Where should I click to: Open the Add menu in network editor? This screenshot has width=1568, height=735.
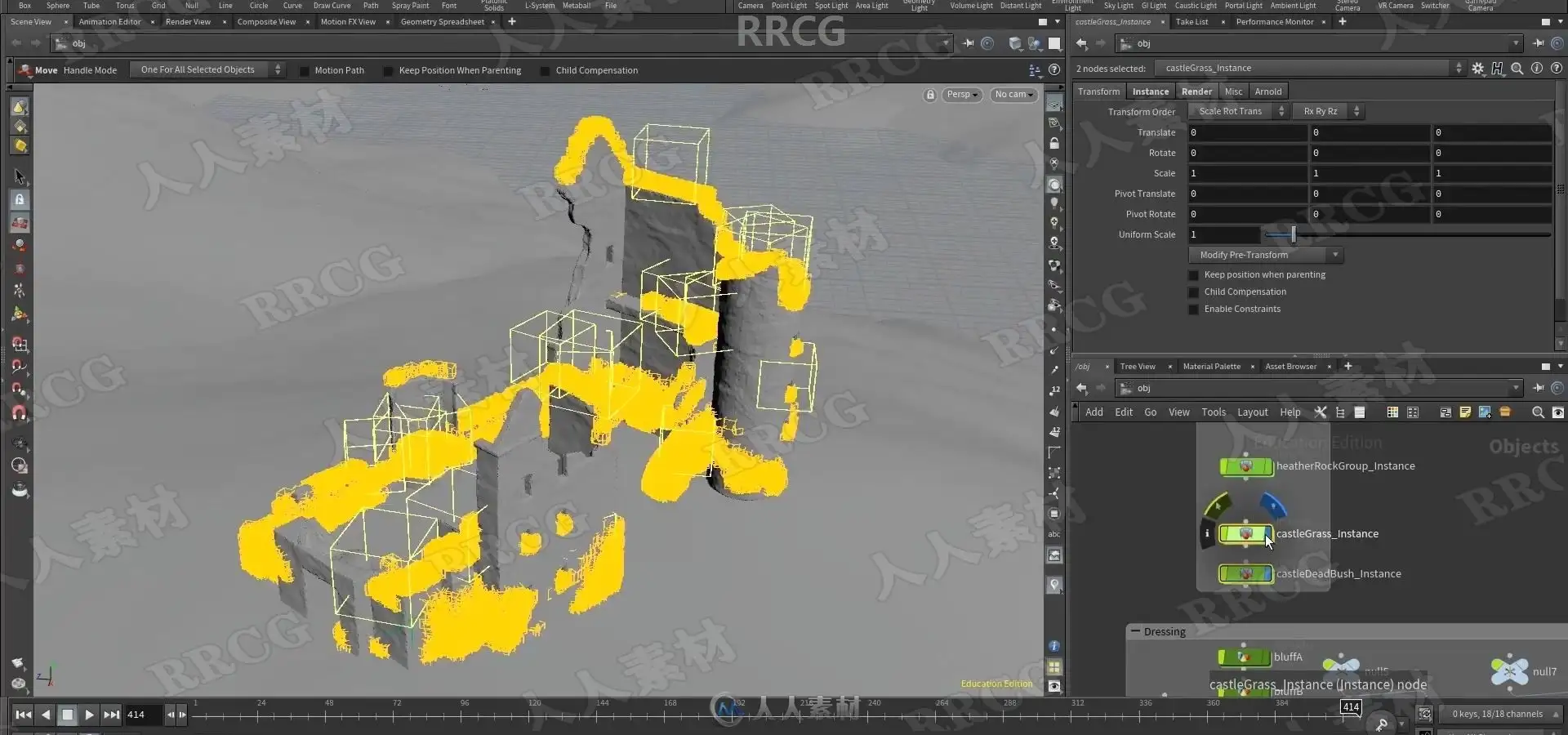click(x=1094, y=412)
